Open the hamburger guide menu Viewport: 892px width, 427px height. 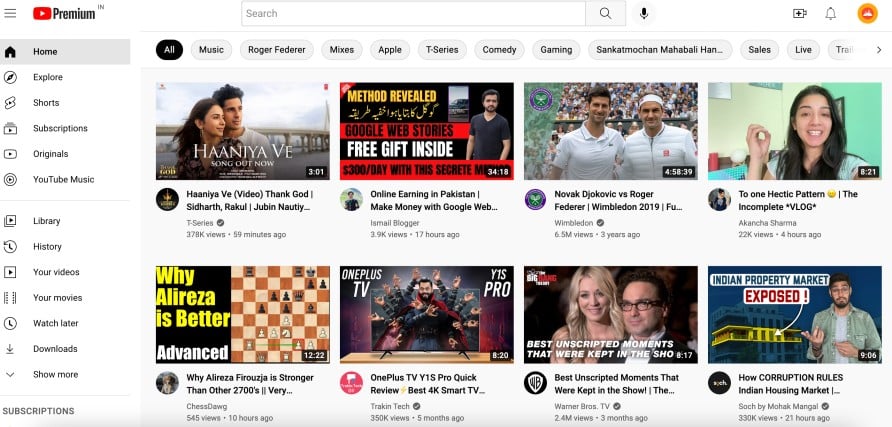click(x=10, y=13)
